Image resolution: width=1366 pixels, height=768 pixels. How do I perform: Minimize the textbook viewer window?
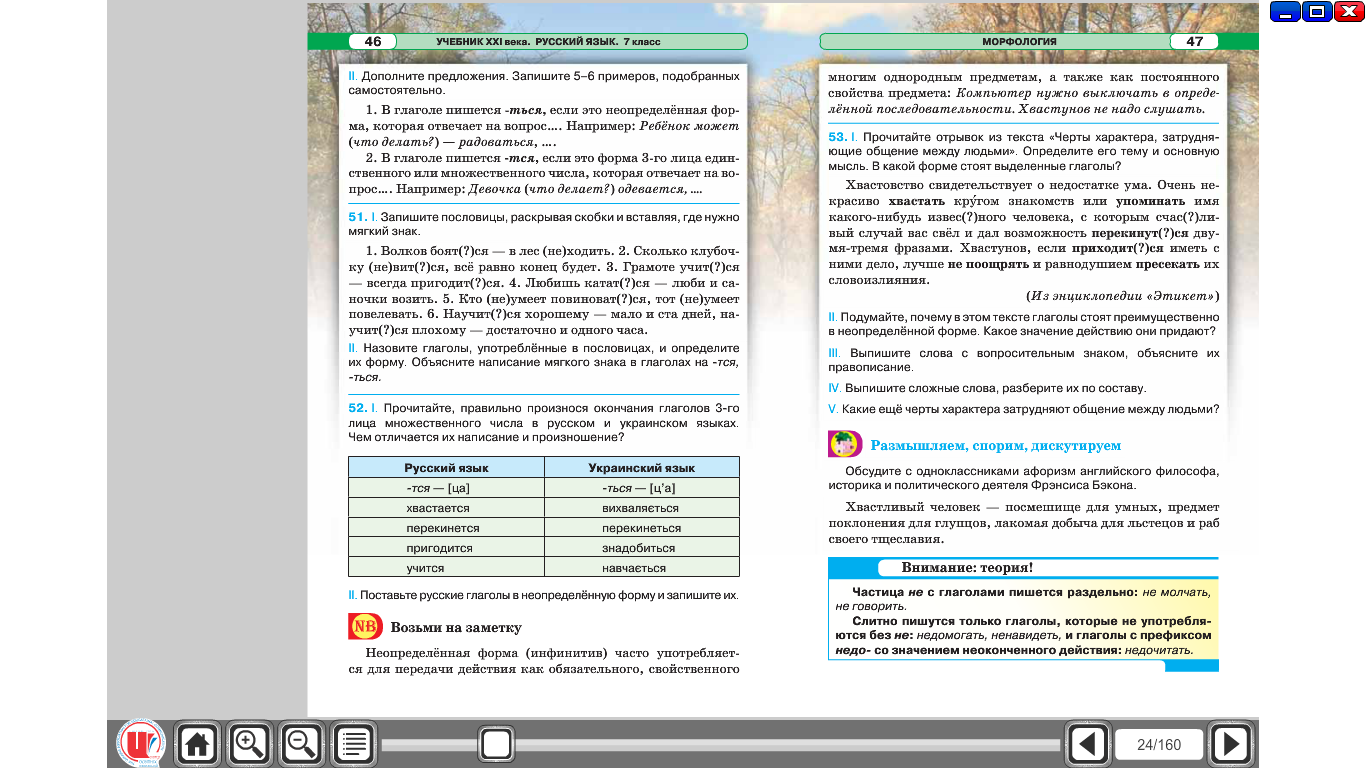[x=1286, y=12]
